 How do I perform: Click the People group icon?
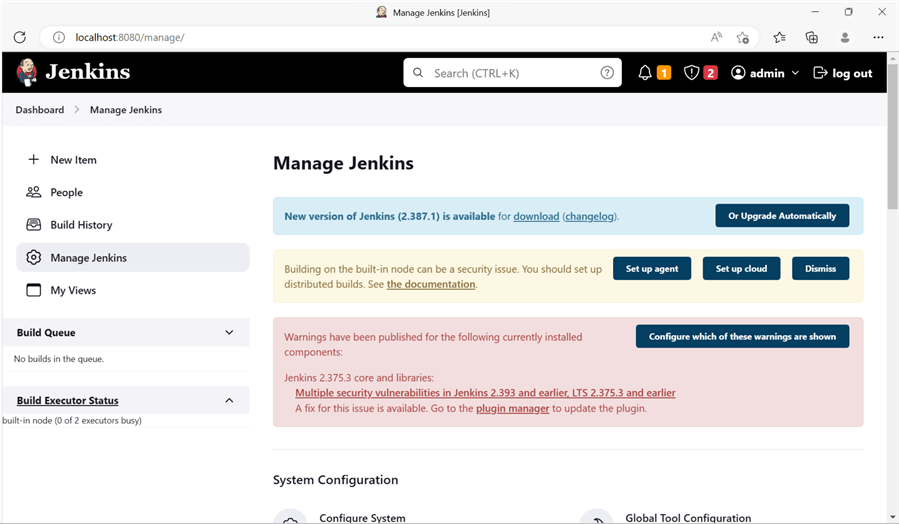[34, 192]
